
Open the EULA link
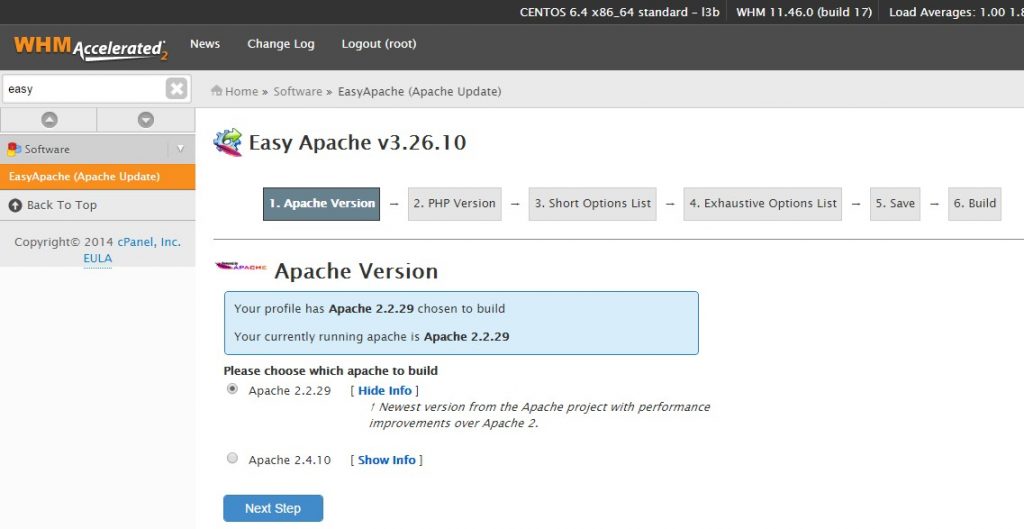[98, 258]
